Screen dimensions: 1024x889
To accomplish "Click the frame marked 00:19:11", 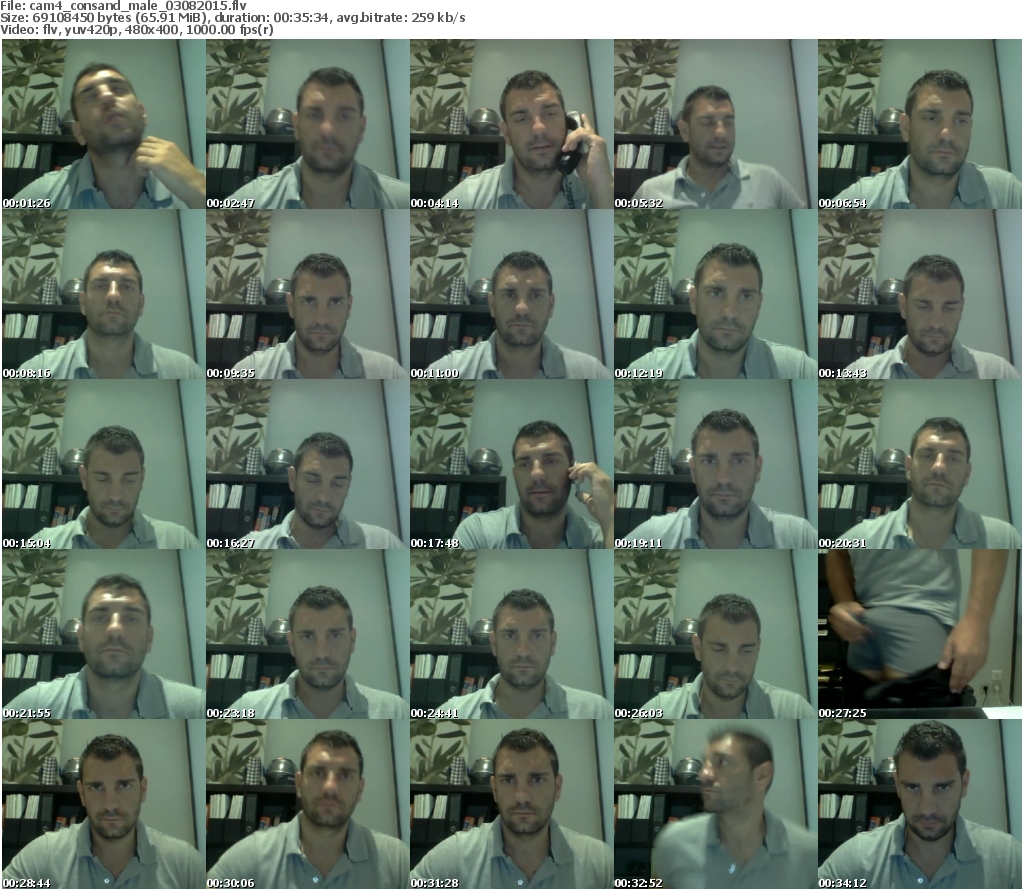I will coord(715,464).
